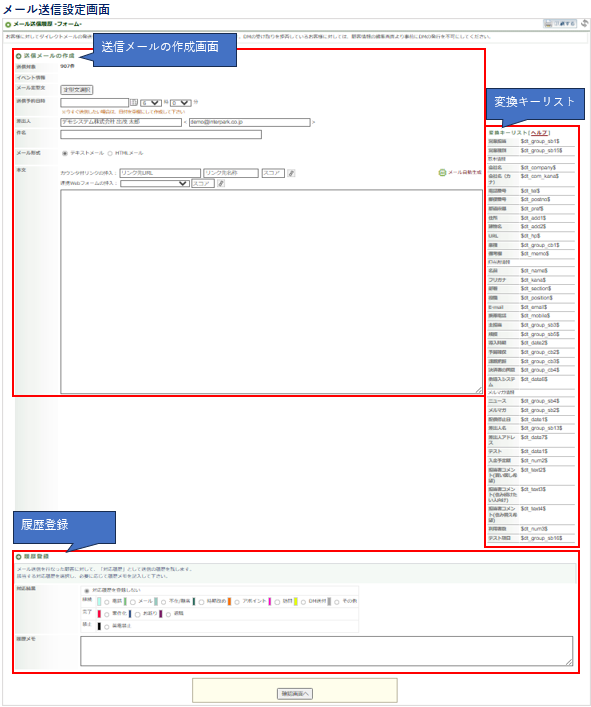Select the HTMLメール radio button
591x707 pixels.
tap(110, 154)
